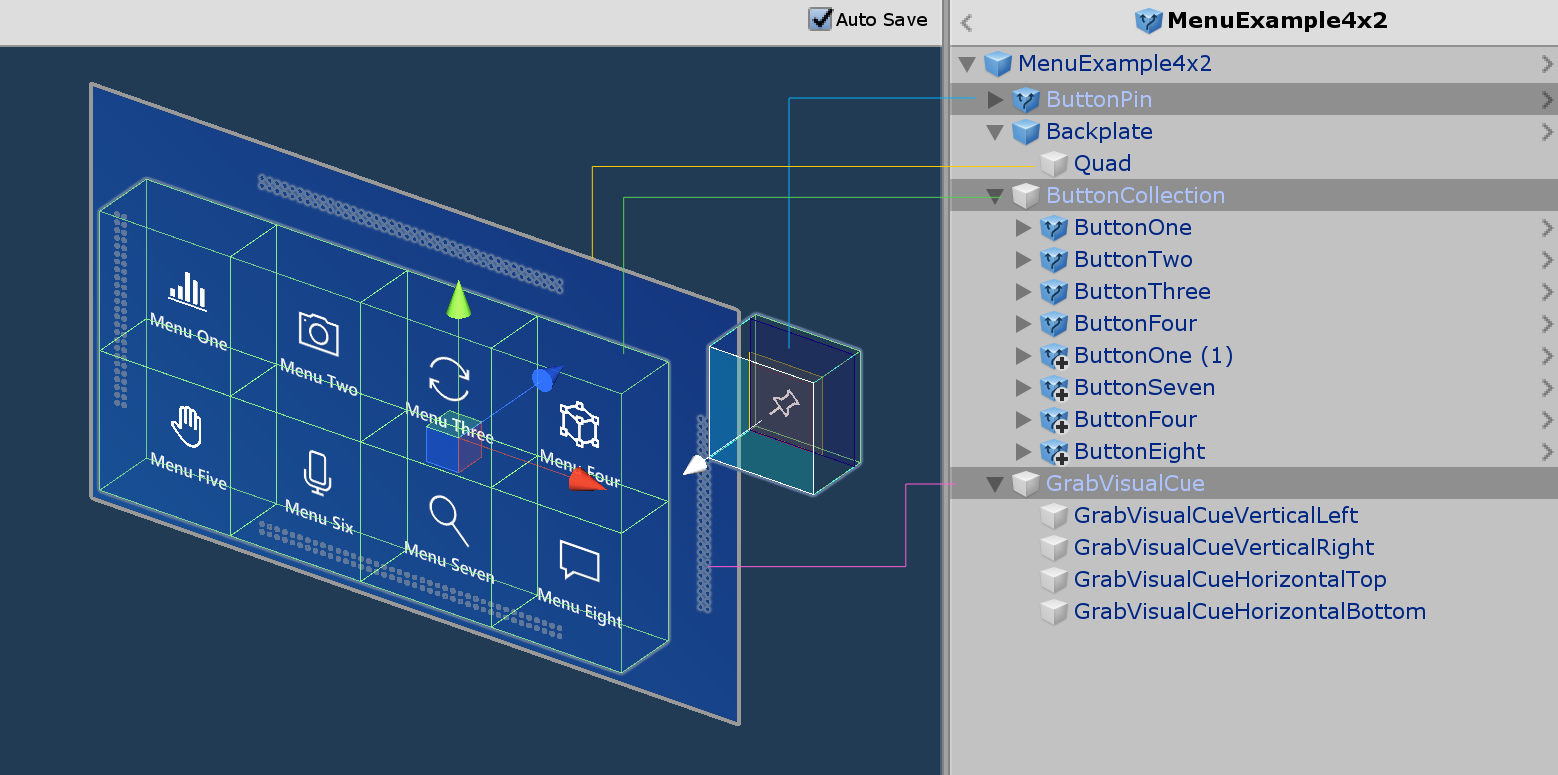Expand the ButtonOne node
Viewport: 1558px width, 775px height.
coord(1023,227)
